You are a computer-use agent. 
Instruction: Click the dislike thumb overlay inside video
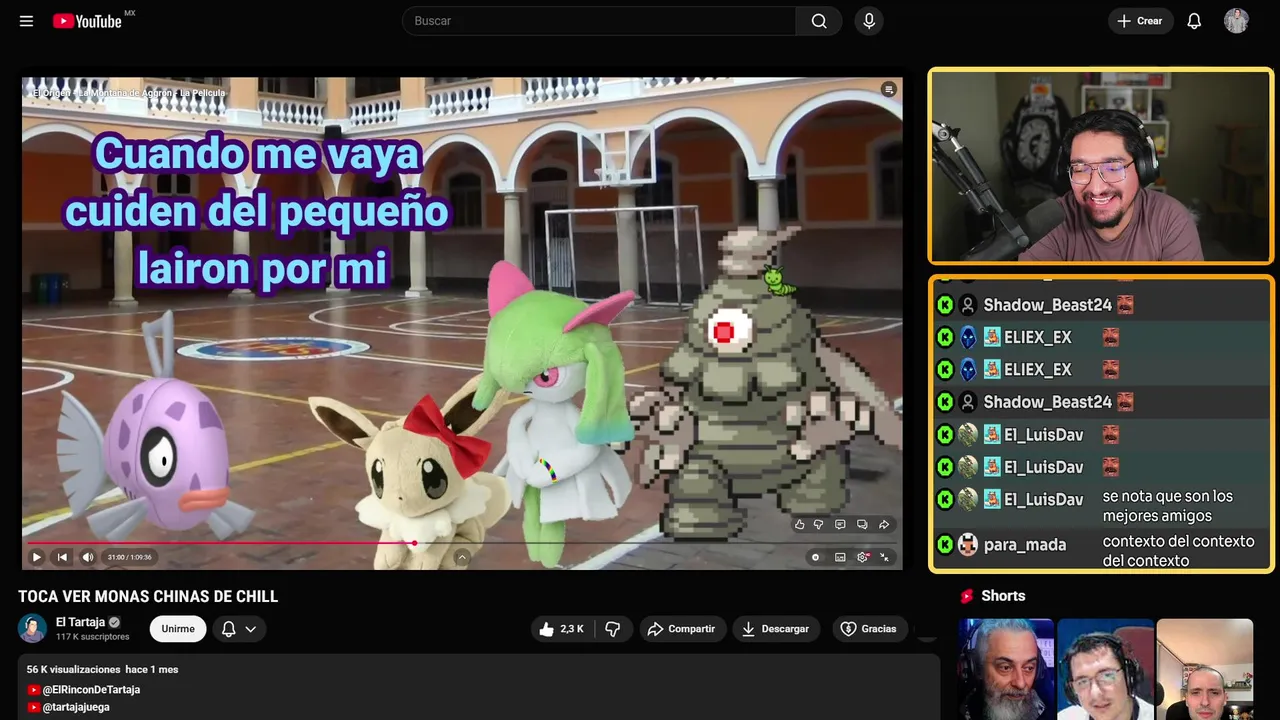818,524
